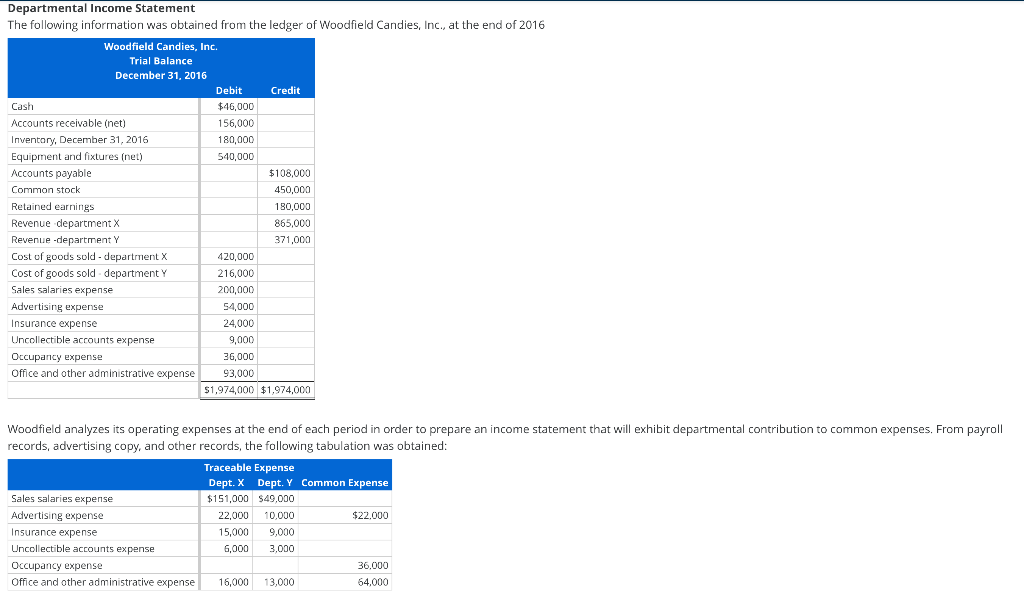This screenshot has height=595, width=1024.
Task: Select the 'Common stock' row label
Action: tap(46, 190)
